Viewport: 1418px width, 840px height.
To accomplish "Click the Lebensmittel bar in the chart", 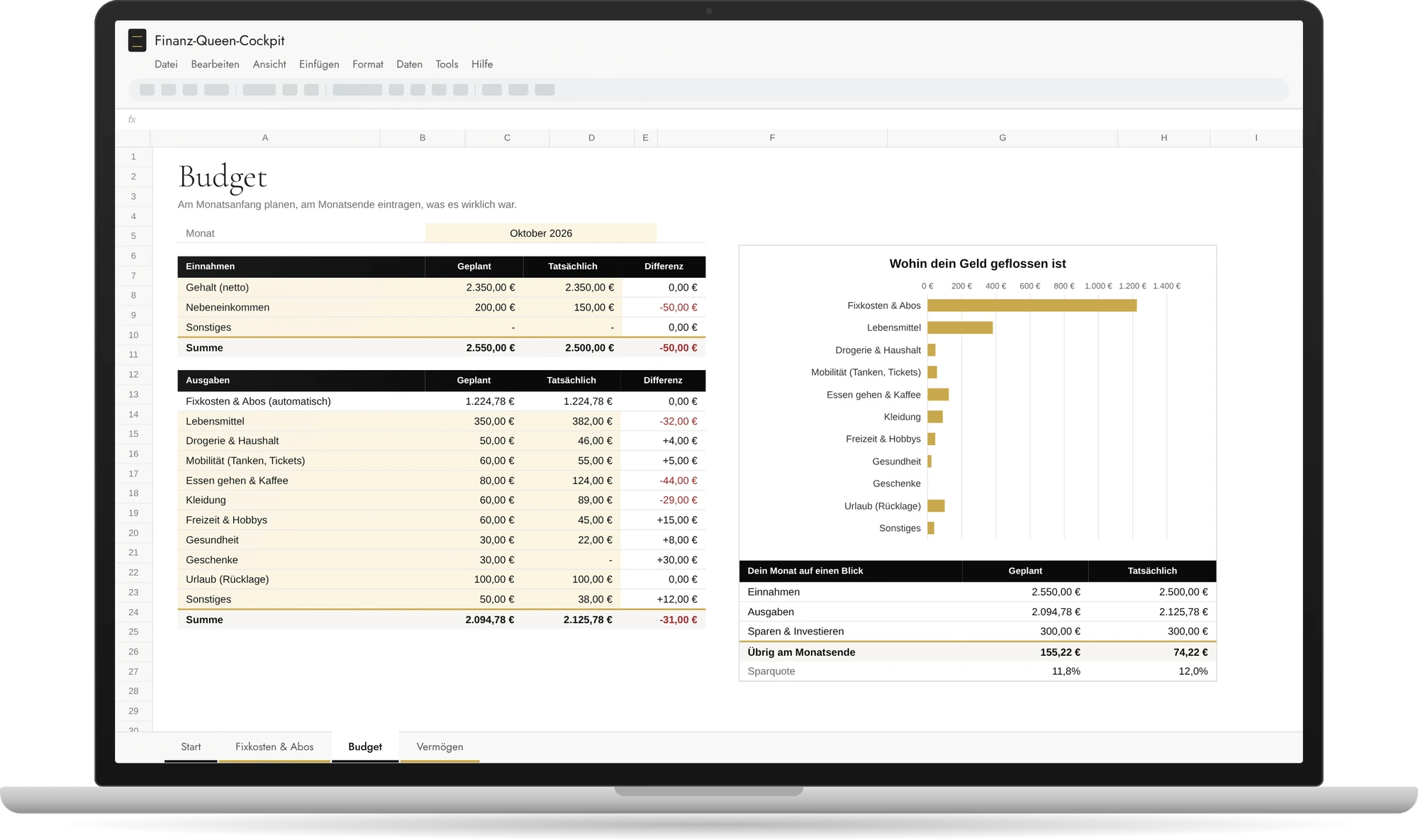I will [960, 327].
